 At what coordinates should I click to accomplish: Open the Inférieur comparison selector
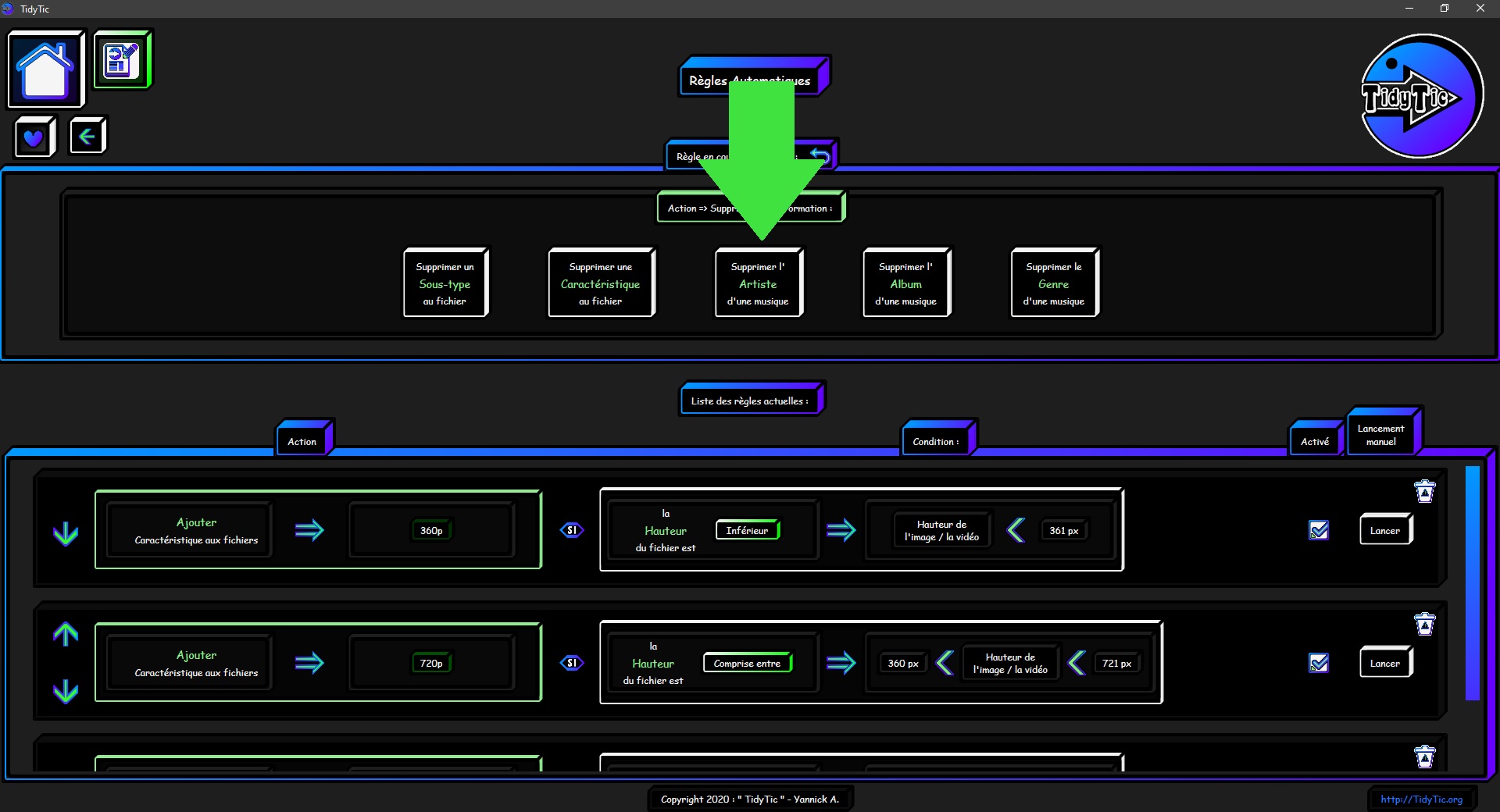[x=748, y=530]
